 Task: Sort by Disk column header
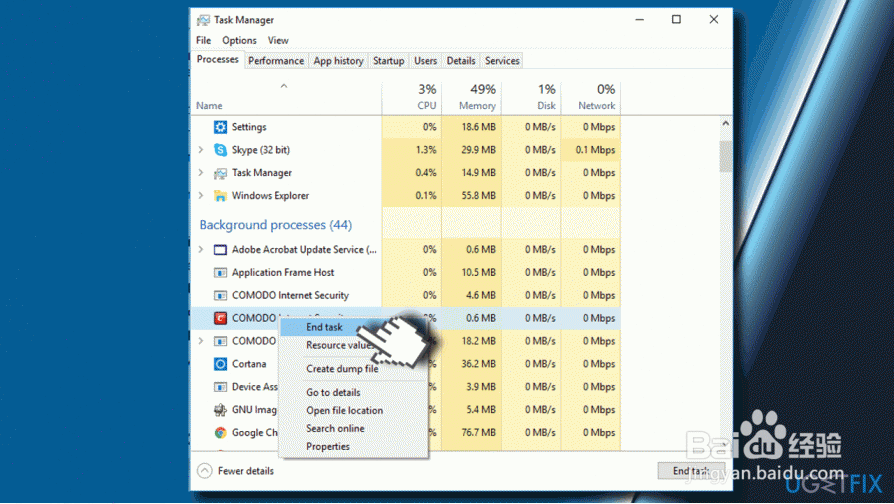point(531,97)
